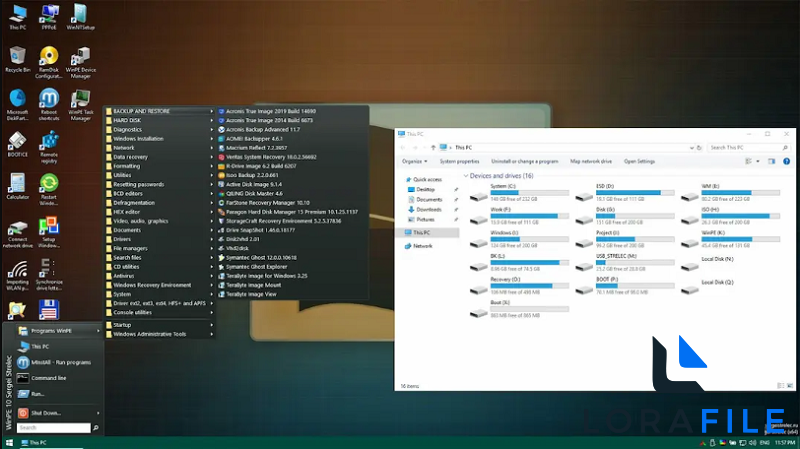Viewport: 800px width, 449px height.
Task: Click Explorer Up arrow navigation button
Action: [433, 147]
